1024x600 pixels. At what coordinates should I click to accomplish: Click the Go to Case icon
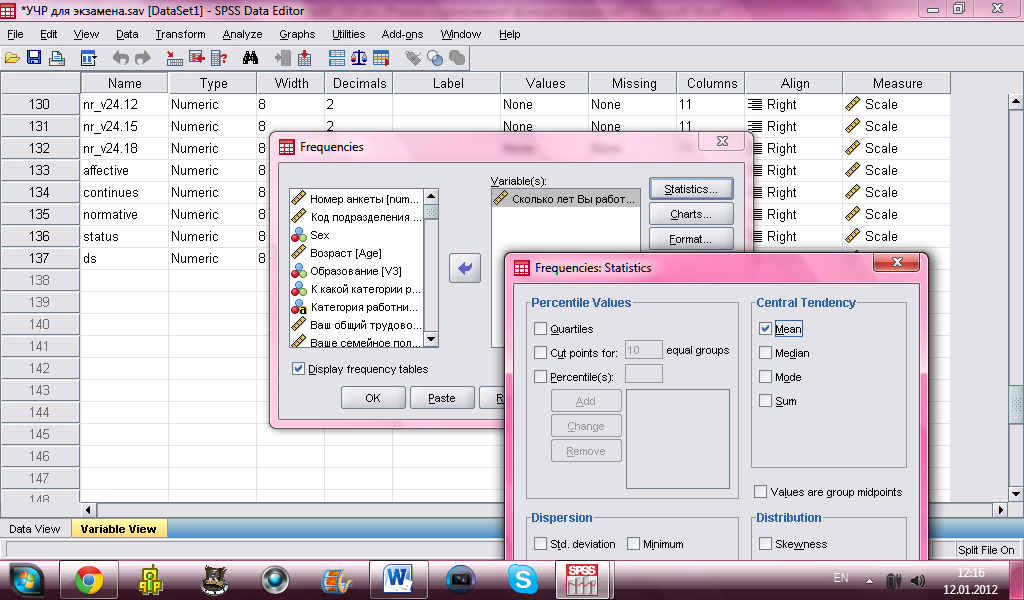174,58
